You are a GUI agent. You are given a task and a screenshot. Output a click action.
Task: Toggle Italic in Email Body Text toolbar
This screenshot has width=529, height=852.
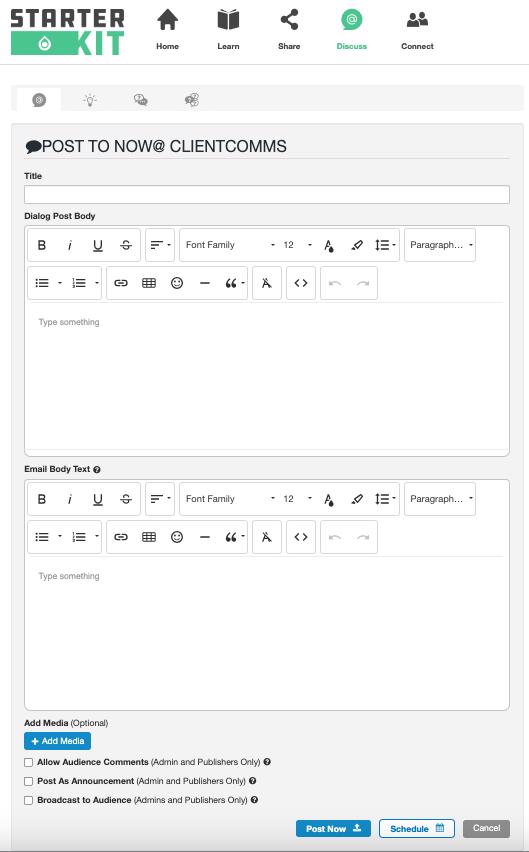point(70,499)
